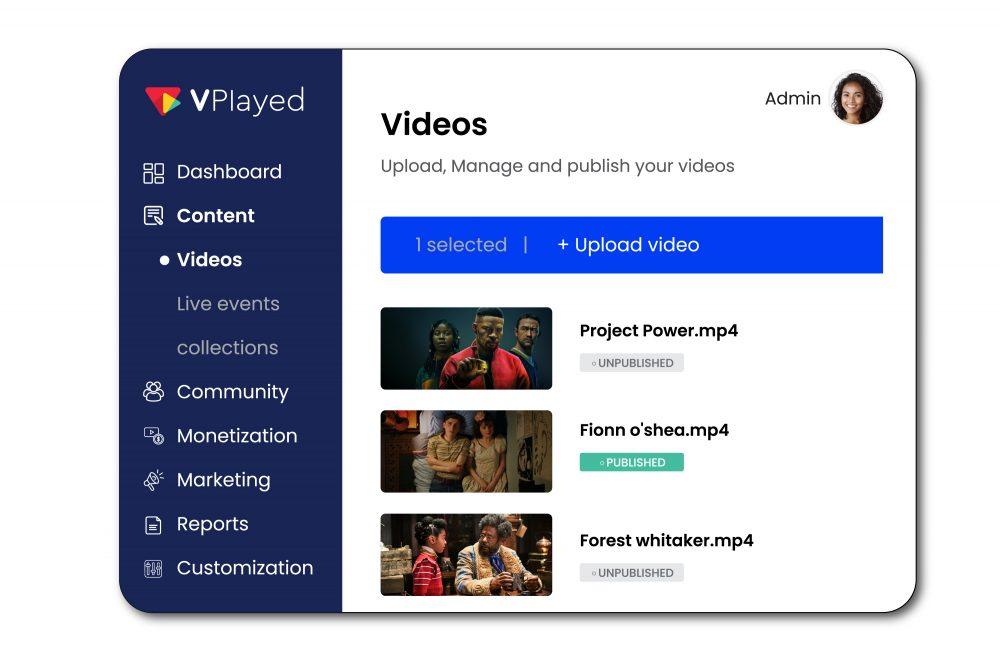Open the Monetization menu
The width and height of the screenshot is (1000, 667).
tap(237, 435)
